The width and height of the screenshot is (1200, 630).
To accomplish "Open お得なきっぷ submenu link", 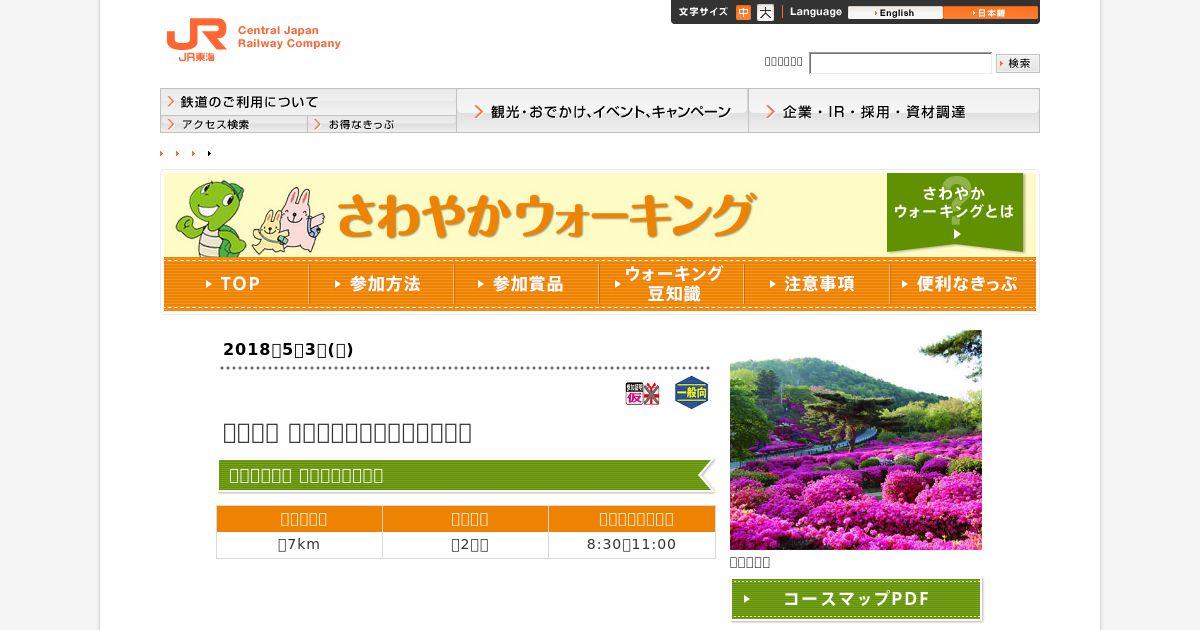I will tap(382, 124).
